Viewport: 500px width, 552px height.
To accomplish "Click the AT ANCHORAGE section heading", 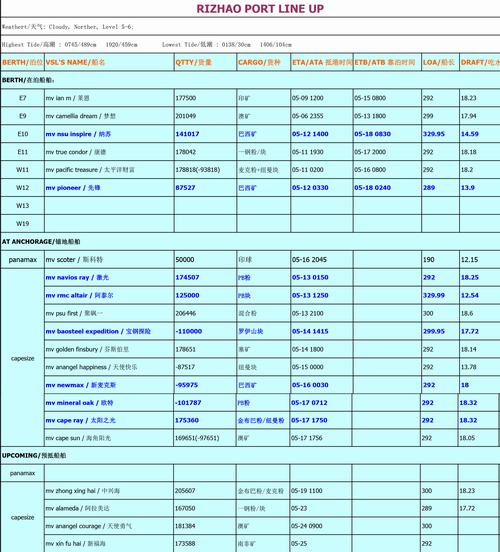I will [41, 242].
